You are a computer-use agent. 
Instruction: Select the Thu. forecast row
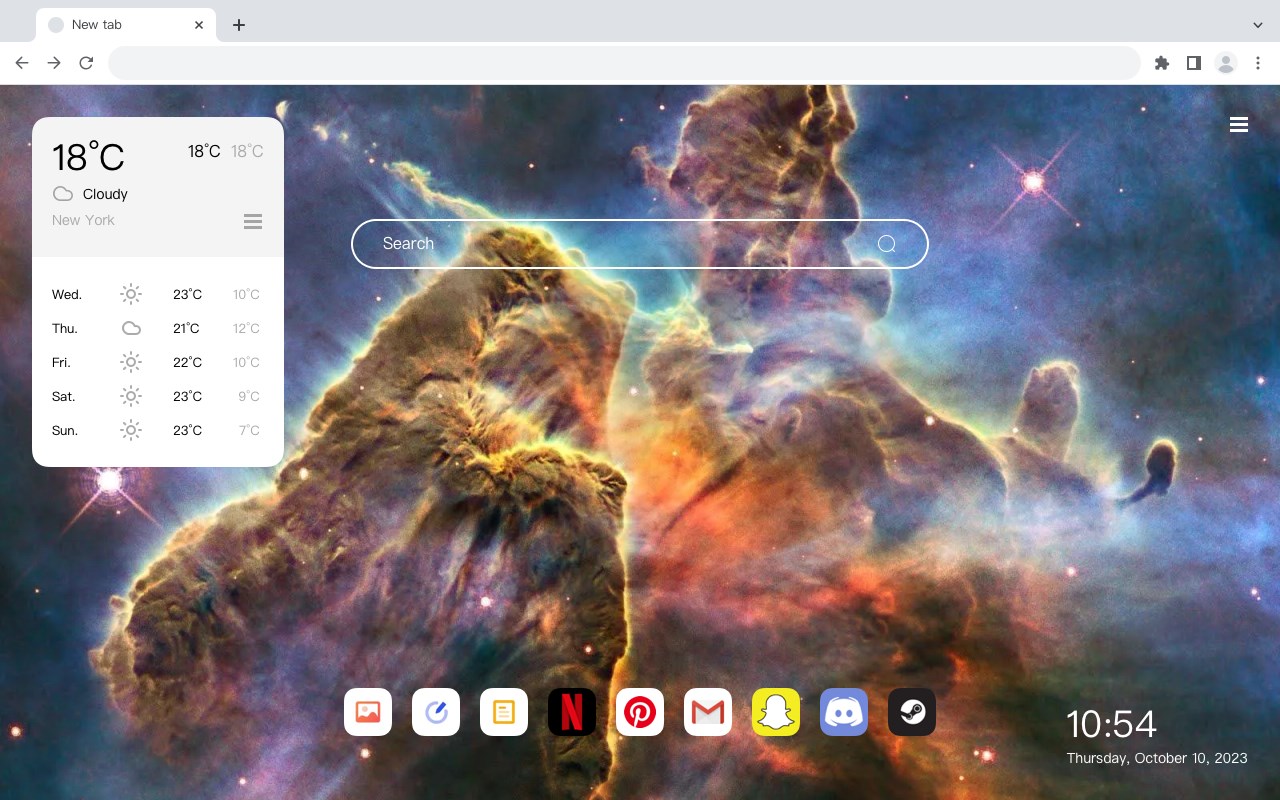[x=157, y=328]
